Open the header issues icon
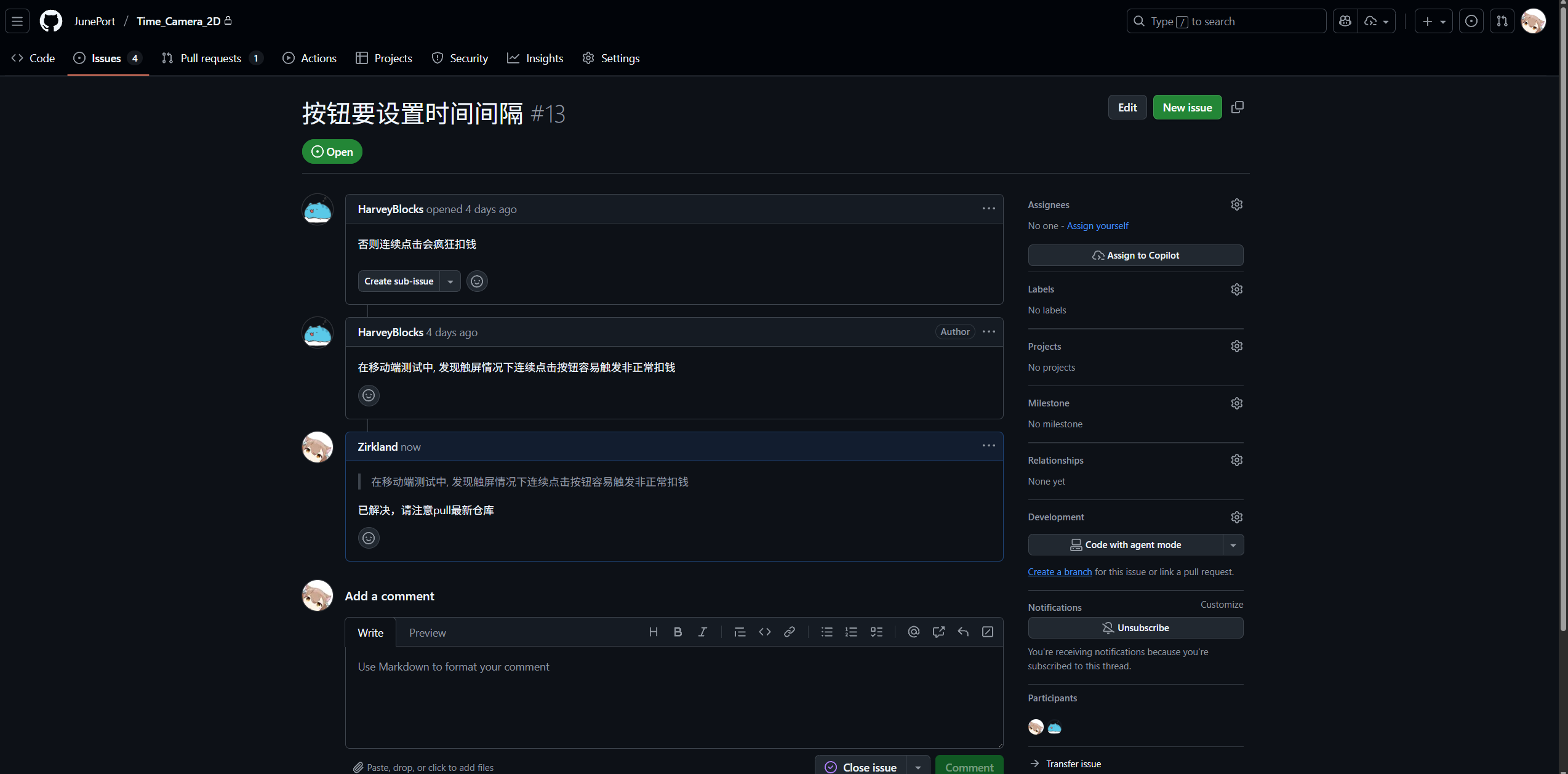This screenshot has height=774, width=1568. (x=1471, y=21)
